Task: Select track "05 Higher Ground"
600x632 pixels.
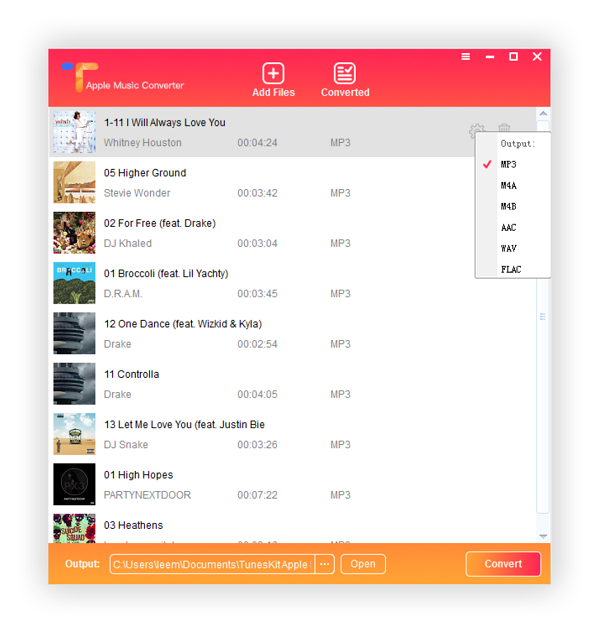Action: 145,173
